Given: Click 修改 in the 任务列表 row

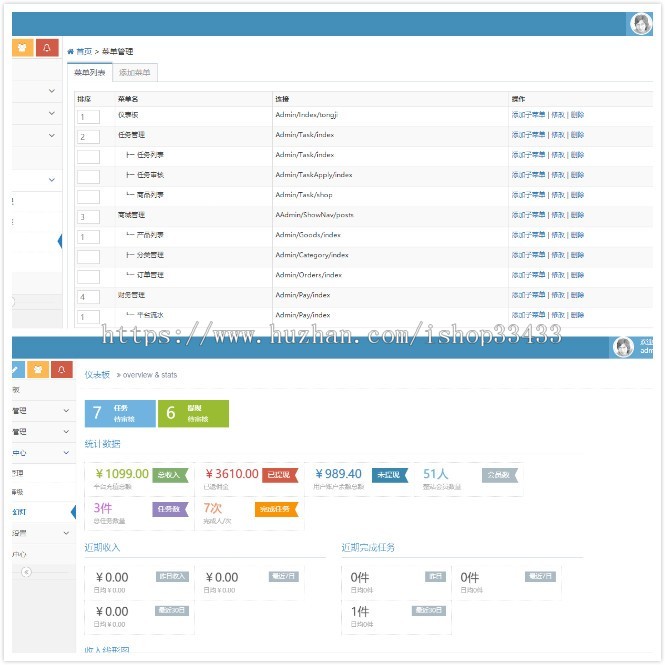Looking at the screenshot, I should [x=558, y=155].
